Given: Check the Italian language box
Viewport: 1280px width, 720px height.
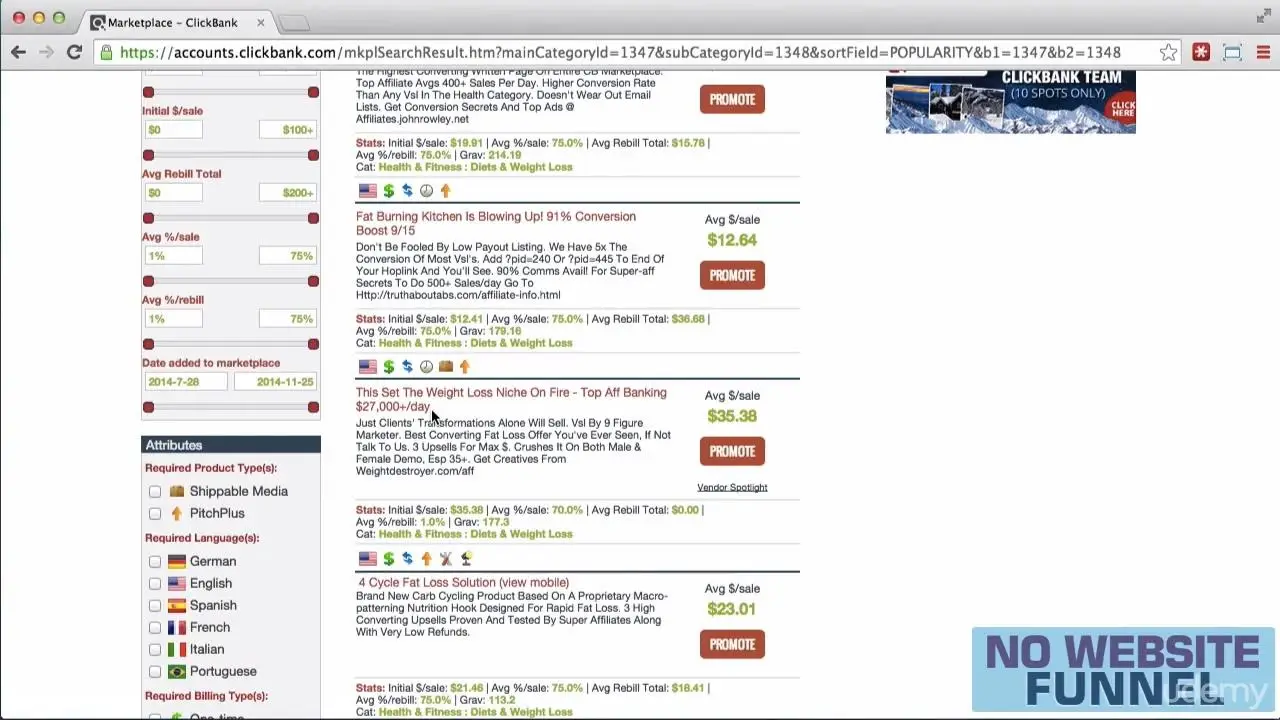Looking at the screenshot, I should (155, 649).
